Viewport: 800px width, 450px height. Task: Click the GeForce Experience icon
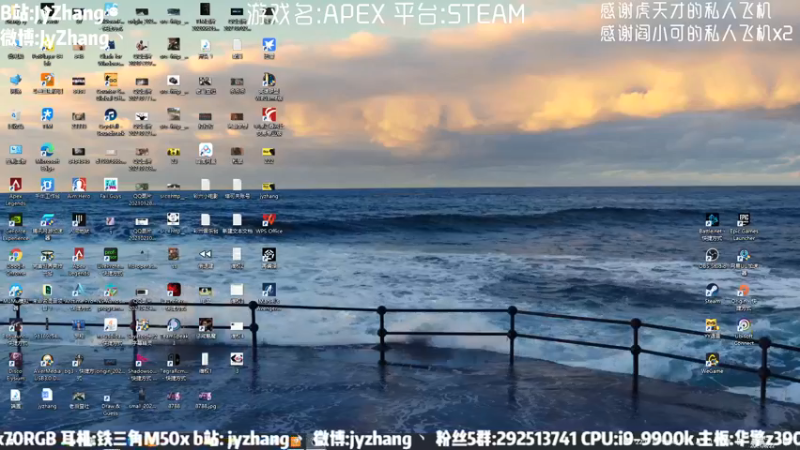point(15,220)
